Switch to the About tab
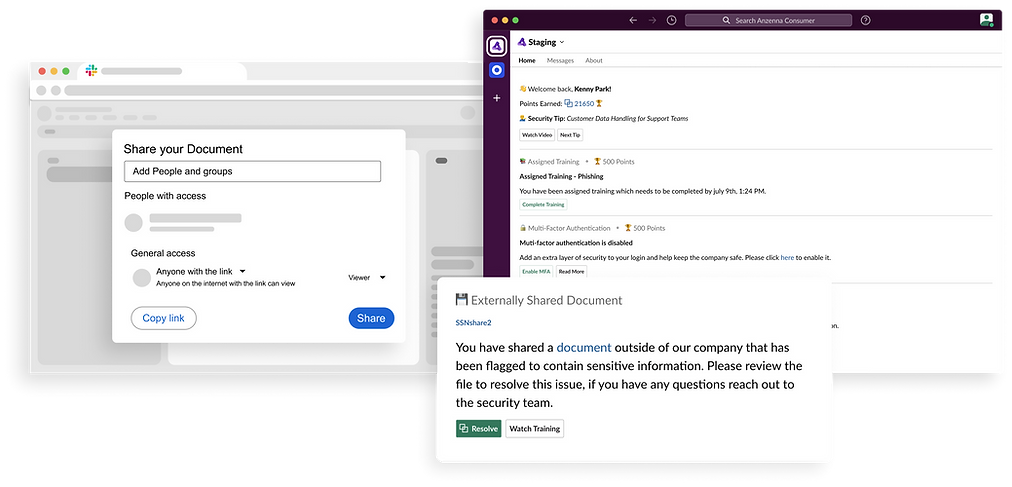This screenshot has width=1012, height=487. tap(594, 61)
